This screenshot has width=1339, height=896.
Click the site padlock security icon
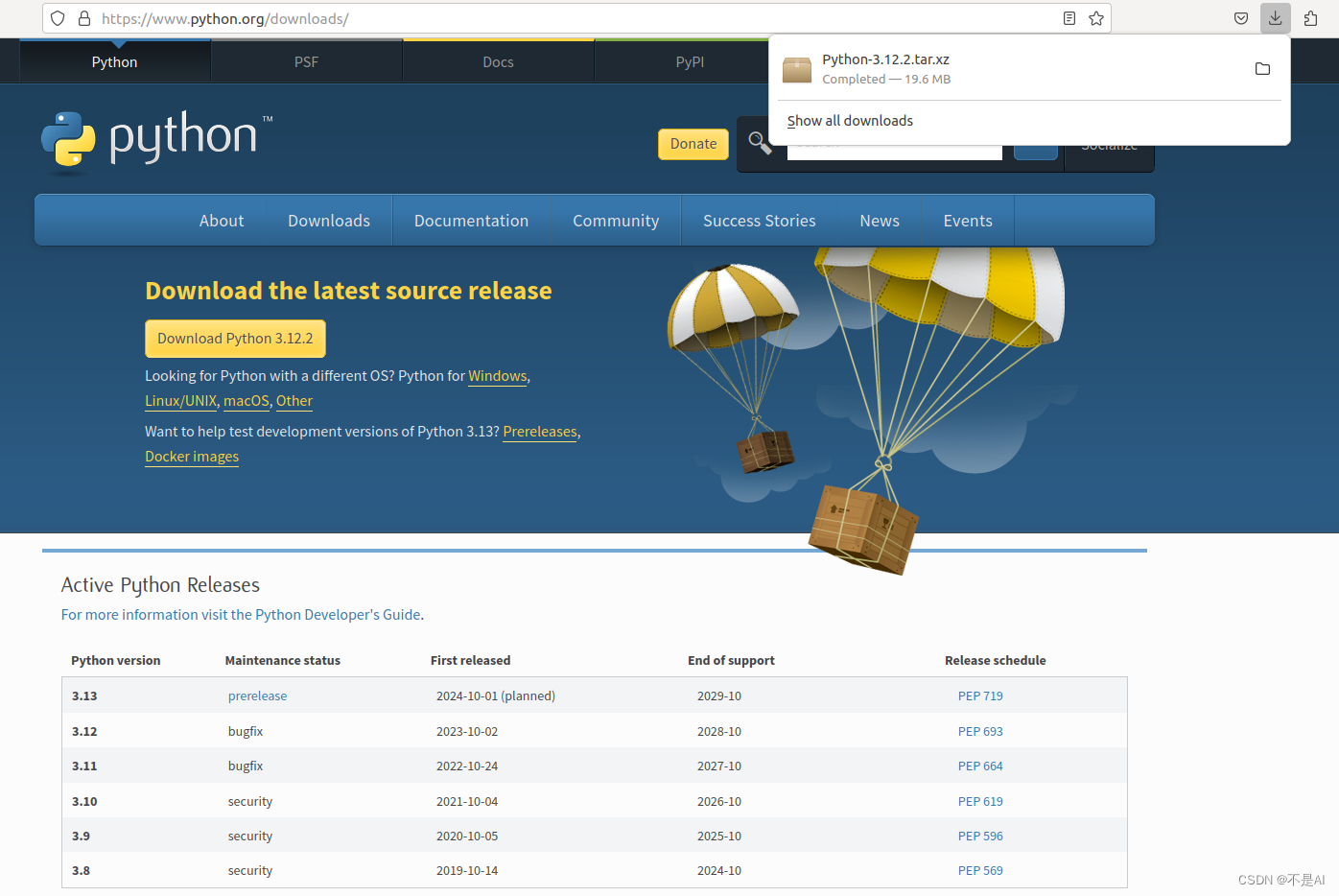pyautogui.click(x=84, y=18)
